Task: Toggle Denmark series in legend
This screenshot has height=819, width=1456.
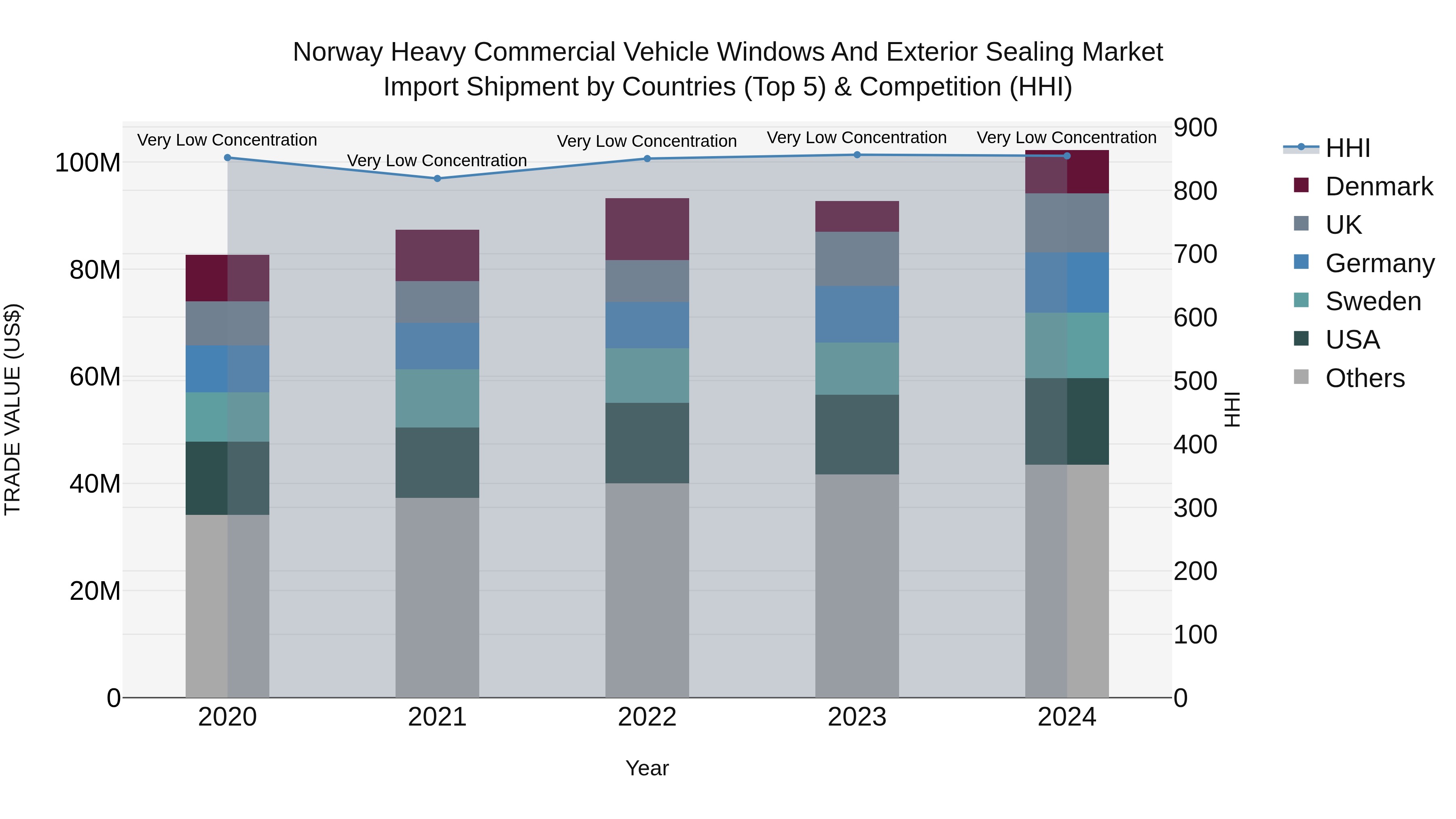Action: tap(1363, 186)
